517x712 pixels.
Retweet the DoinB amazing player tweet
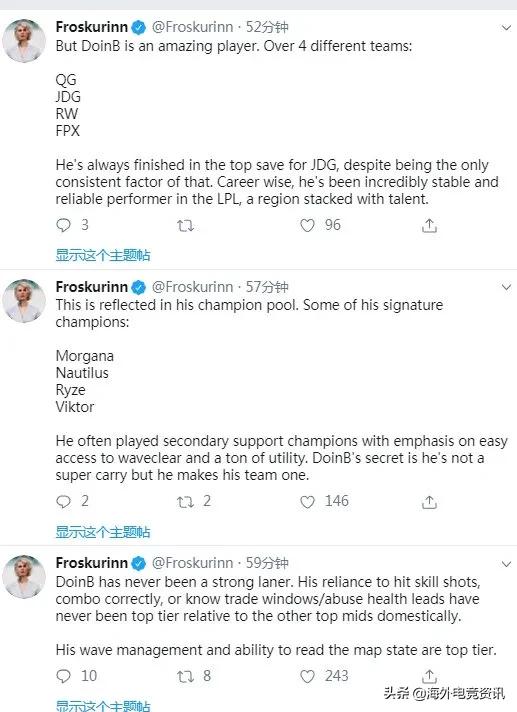point(185,225)
